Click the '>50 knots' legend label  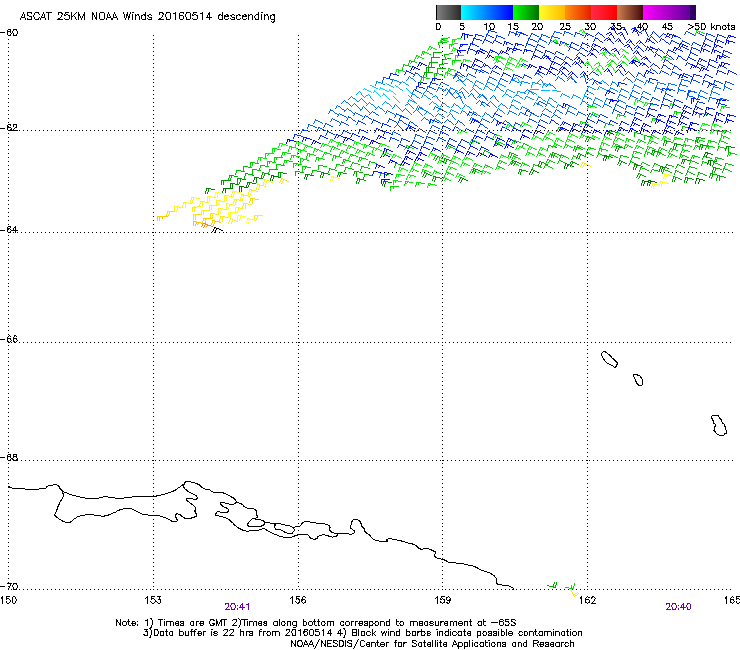(711, 27)
